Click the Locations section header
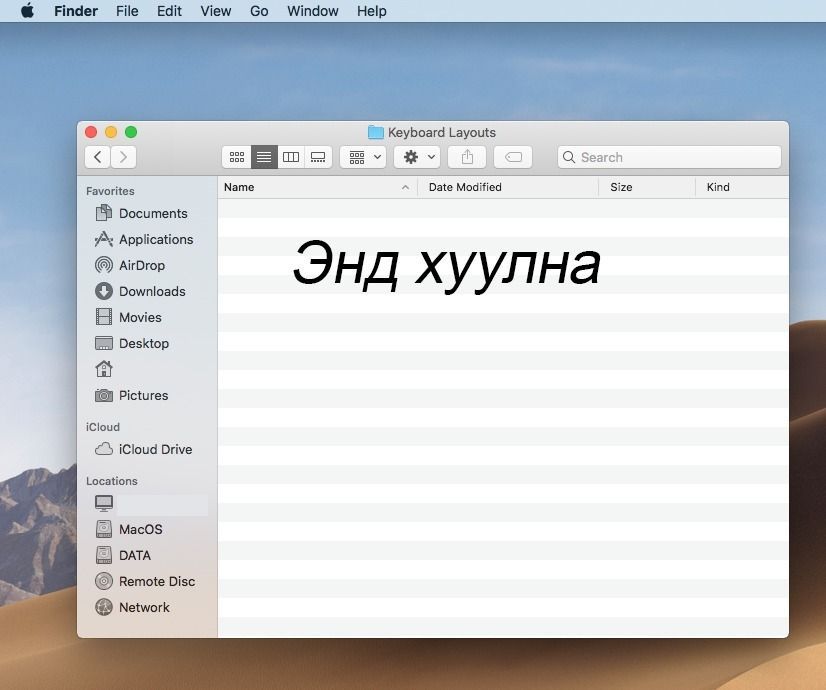826x690 pixels. pos(112,481)
